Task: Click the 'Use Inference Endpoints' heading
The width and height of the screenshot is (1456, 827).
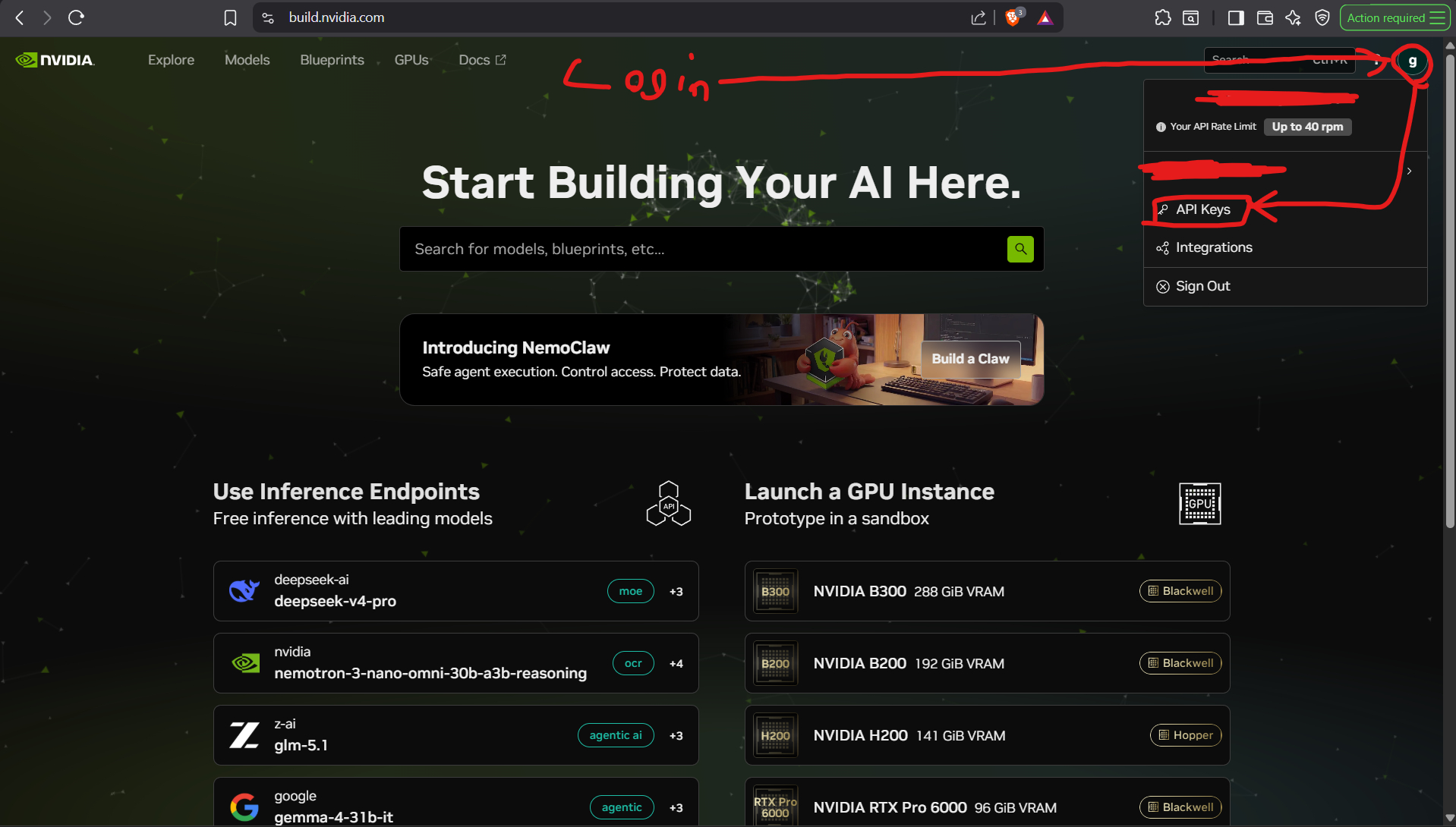Action: click(x=346, y=492)
